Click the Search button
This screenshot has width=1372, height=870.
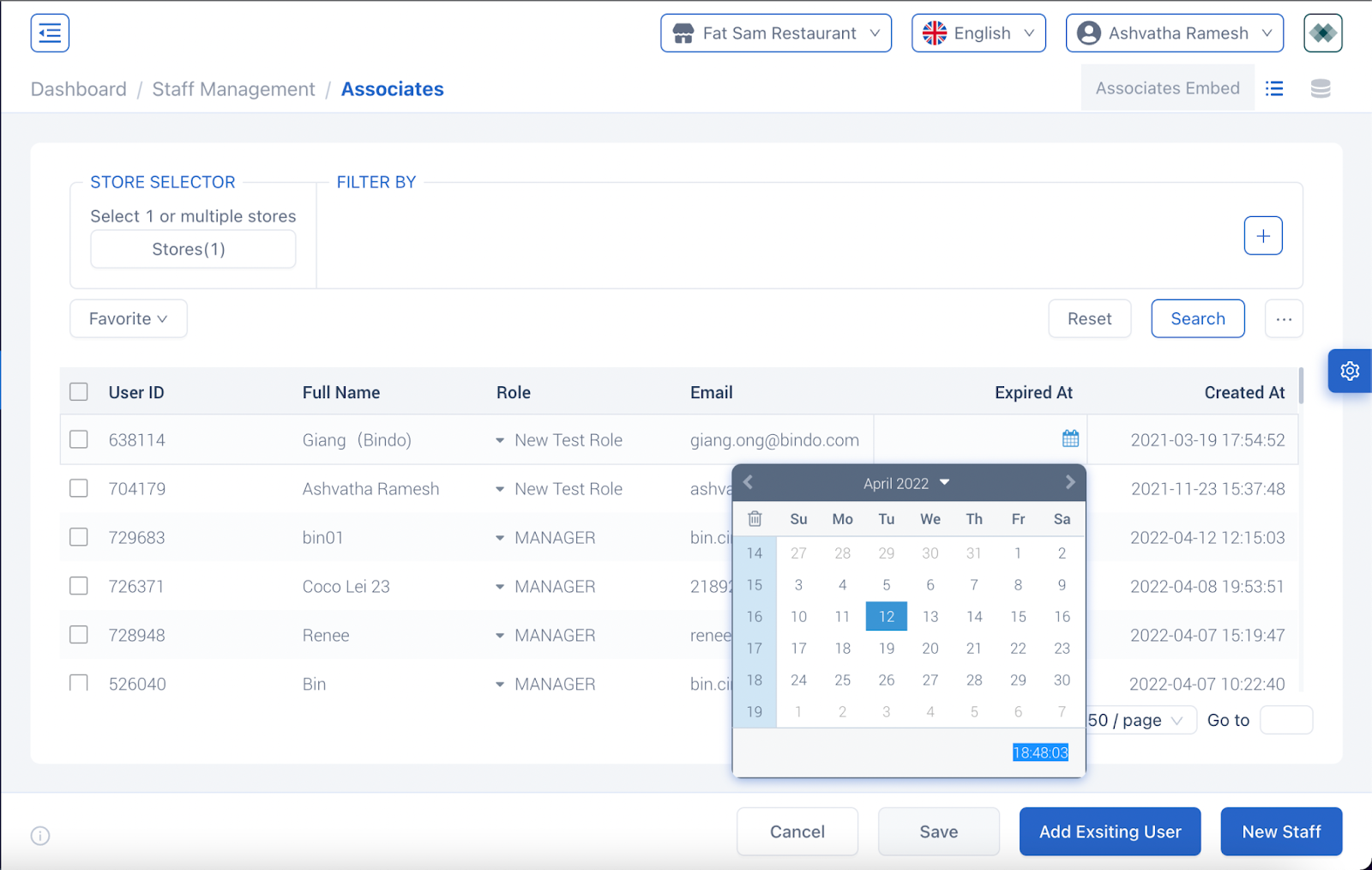coord(1197,319)
